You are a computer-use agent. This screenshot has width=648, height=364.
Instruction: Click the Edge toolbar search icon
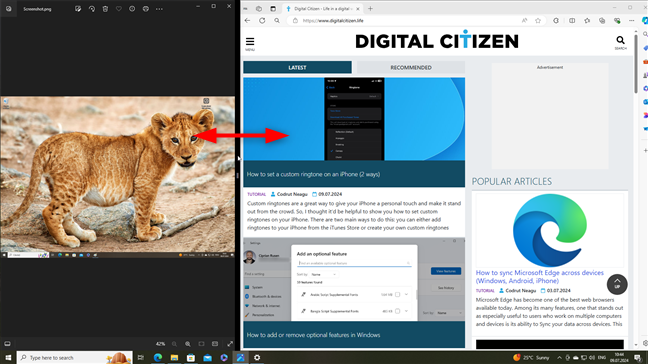[277, 21]
